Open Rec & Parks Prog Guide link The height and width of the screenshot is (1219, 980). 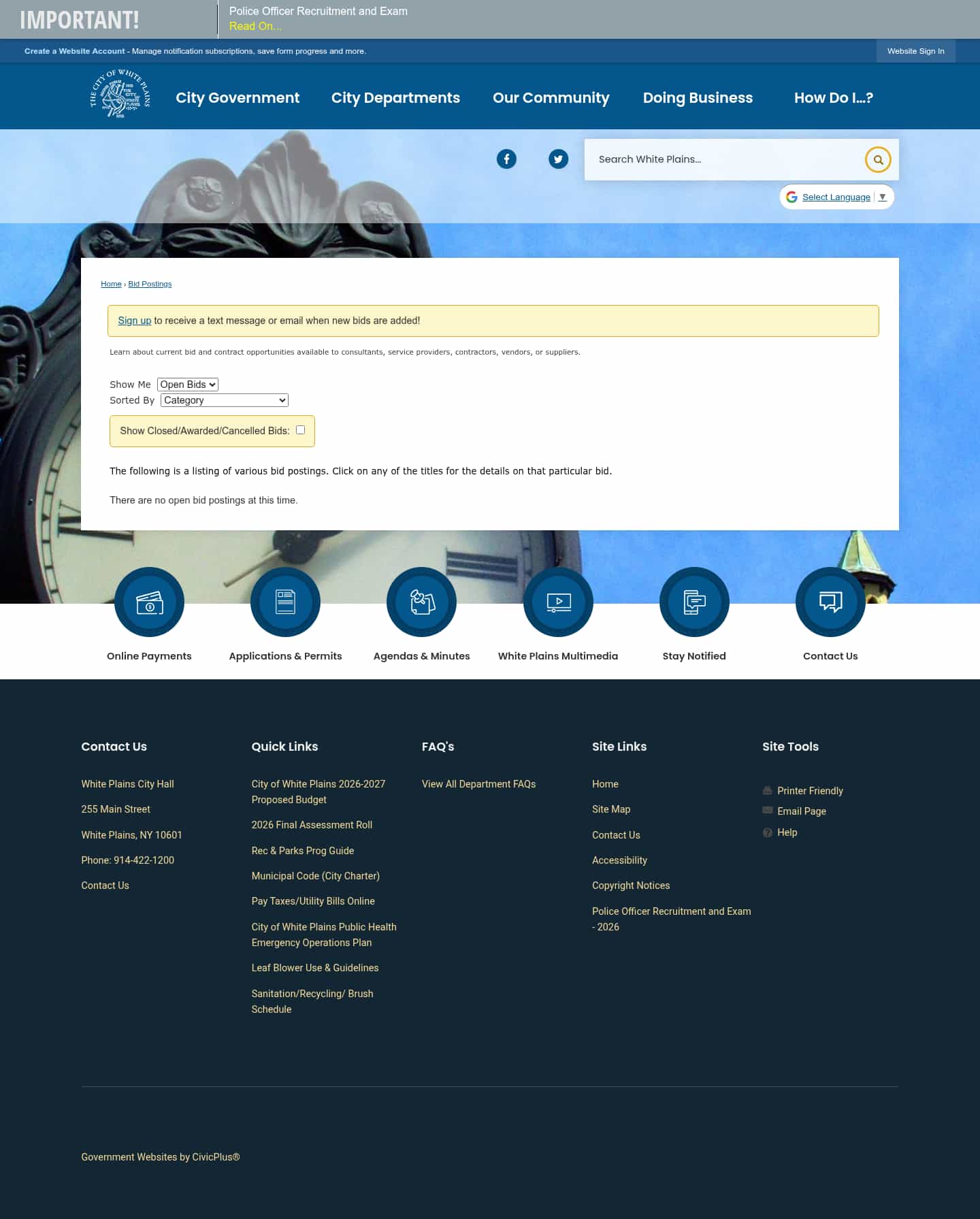[x=302, y=851]
